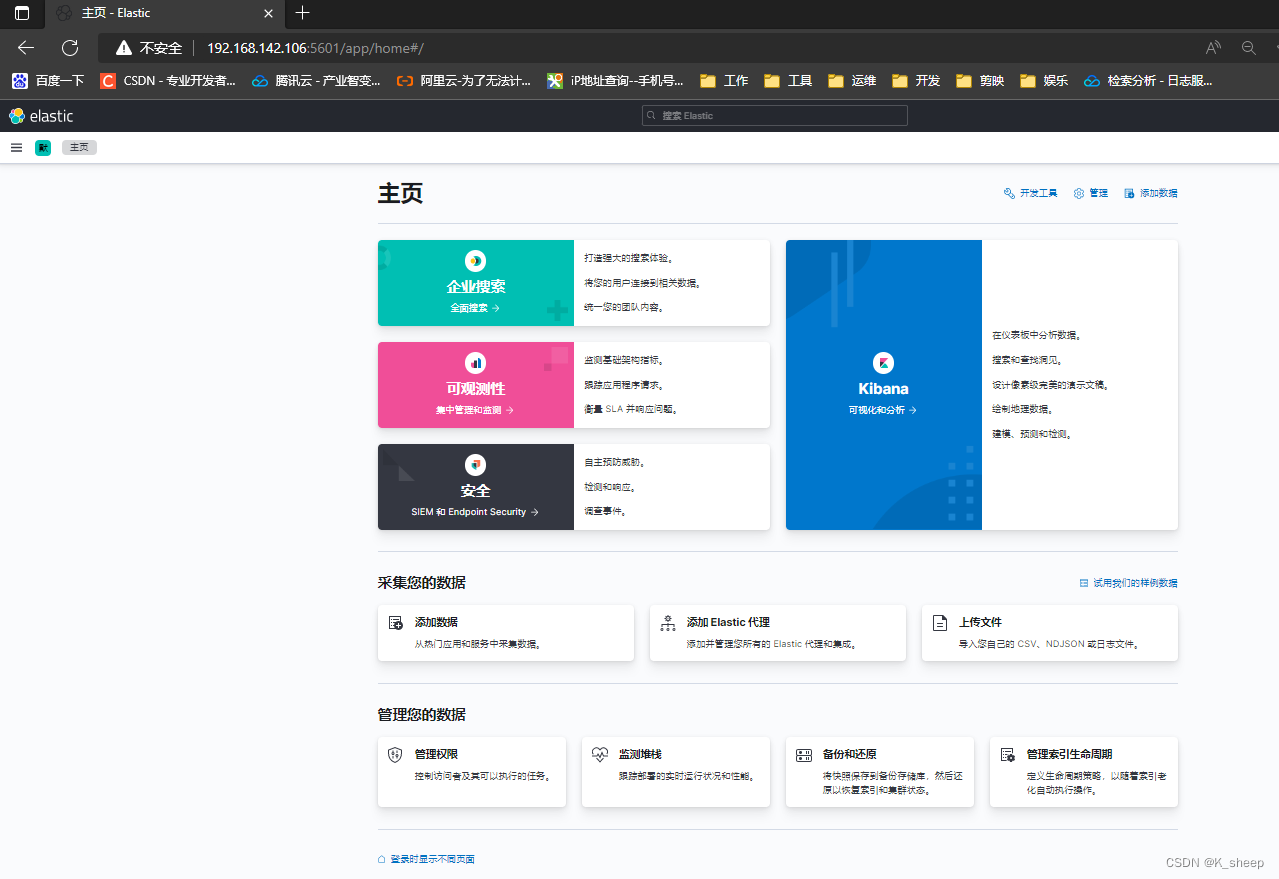Open the 添加 Elastic 代理 card
Viewport: 1279px width, 879px height.
[778, 633]
